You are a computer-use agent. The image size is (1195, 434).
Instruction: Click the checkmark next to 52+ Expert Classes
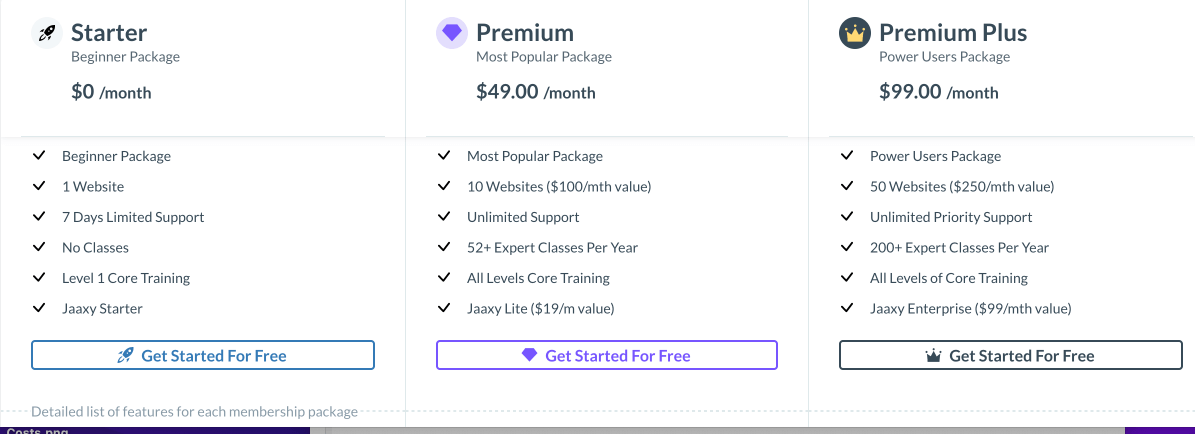coord(444,247)
